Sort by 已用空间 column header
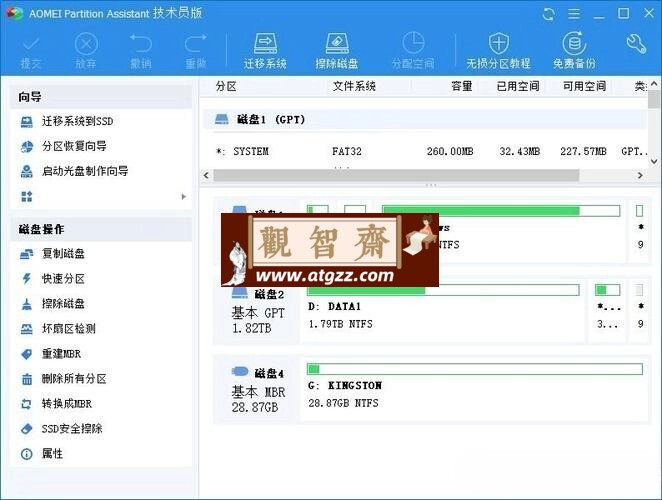The image size is (662, 500). click(x=518, y=86)
